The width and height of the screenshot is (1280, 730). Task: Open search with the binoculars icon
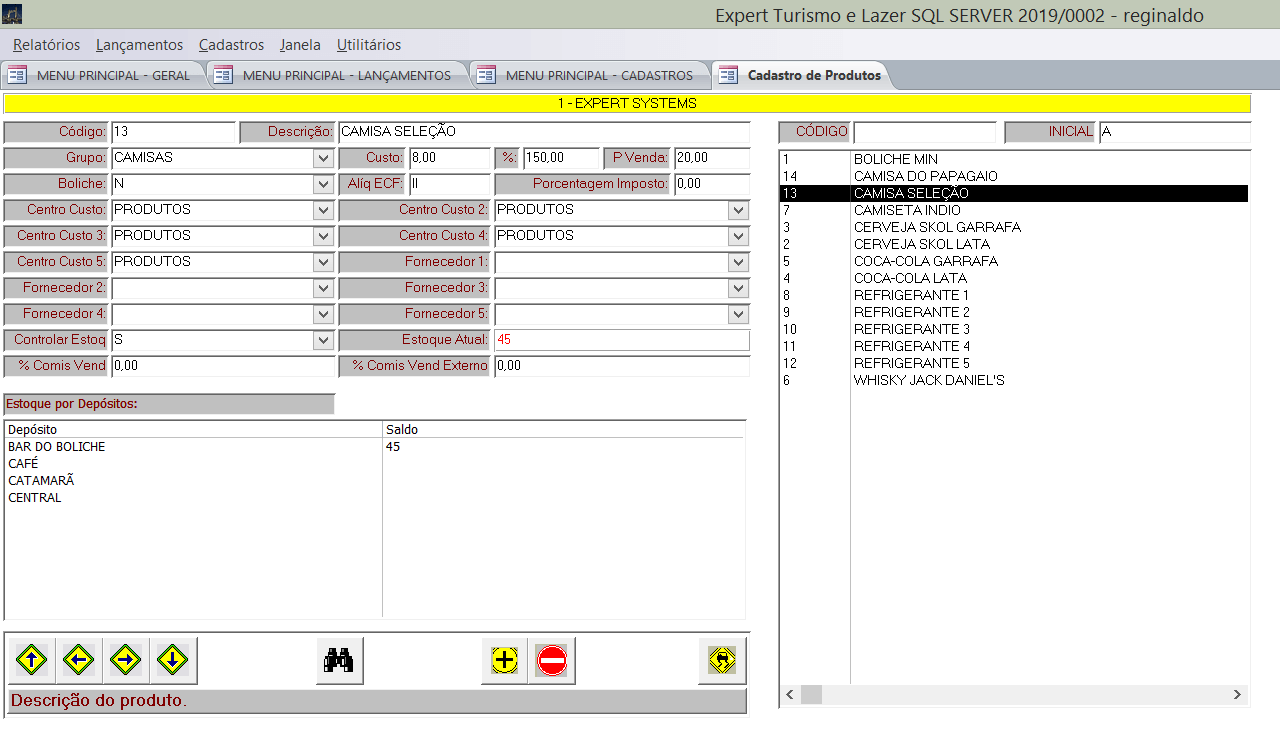pos(339,660)
